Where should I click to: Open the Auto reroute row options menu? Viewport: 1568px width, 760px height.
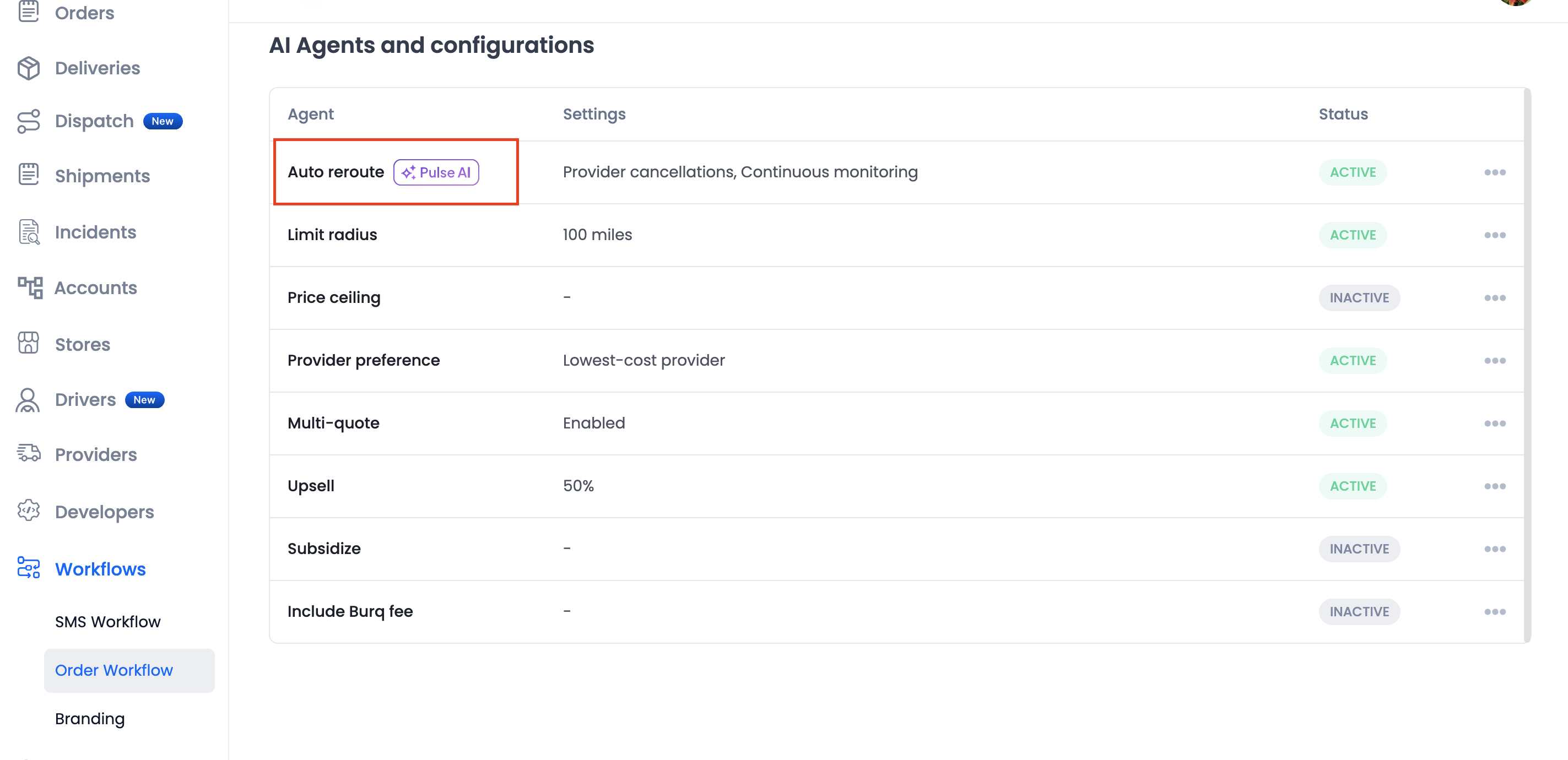(x=1494, y=172)
